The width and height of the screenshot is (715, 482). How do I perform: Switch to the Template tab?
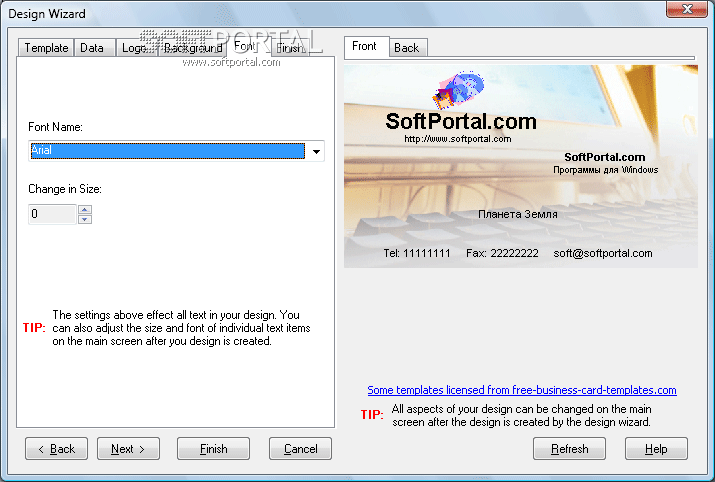pyautogui.click(x=46, y=48)
